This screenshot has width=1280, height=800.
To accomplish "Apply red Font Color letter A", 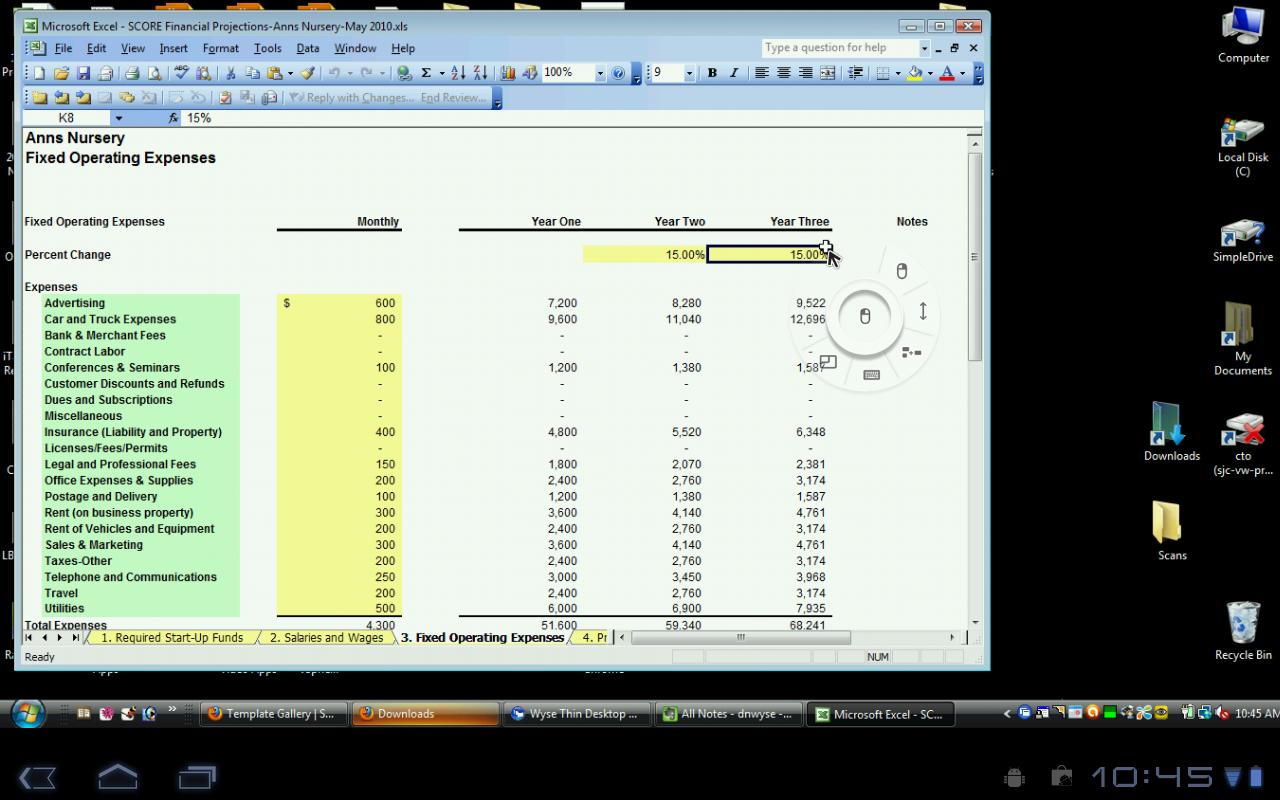I will [946, 73].
